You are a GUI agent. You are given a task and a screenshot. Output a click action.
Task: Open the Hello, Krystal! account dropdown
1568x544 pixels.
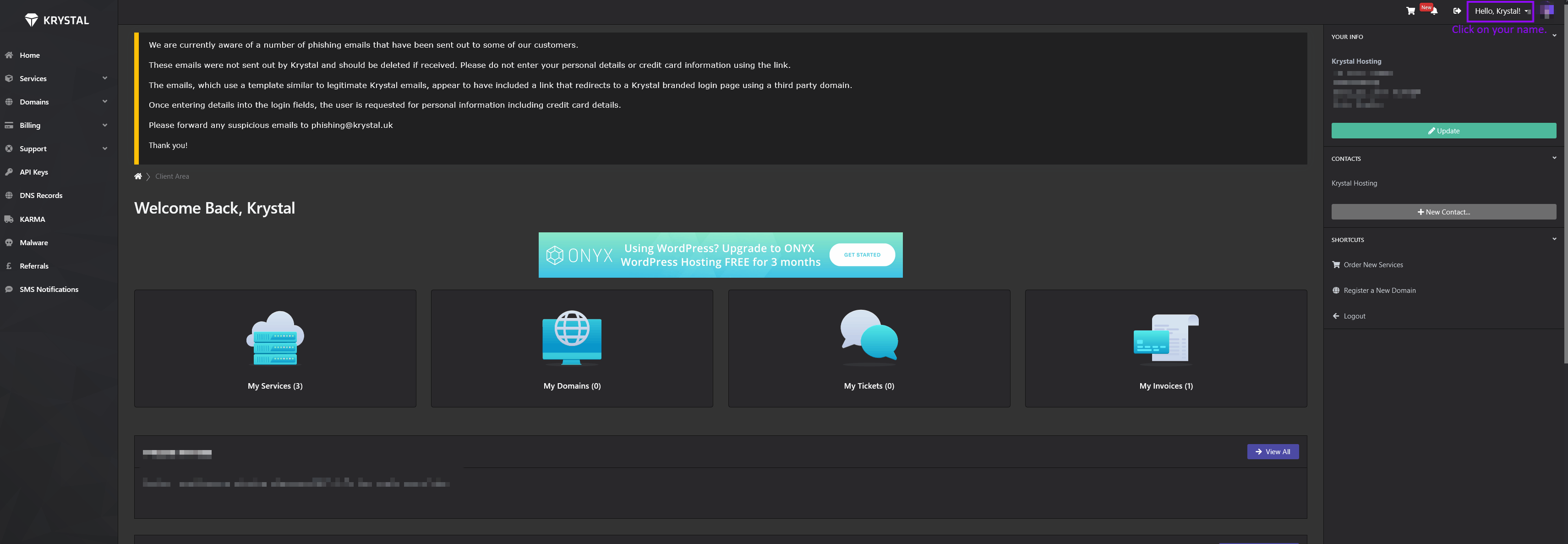click(1500, 11)
